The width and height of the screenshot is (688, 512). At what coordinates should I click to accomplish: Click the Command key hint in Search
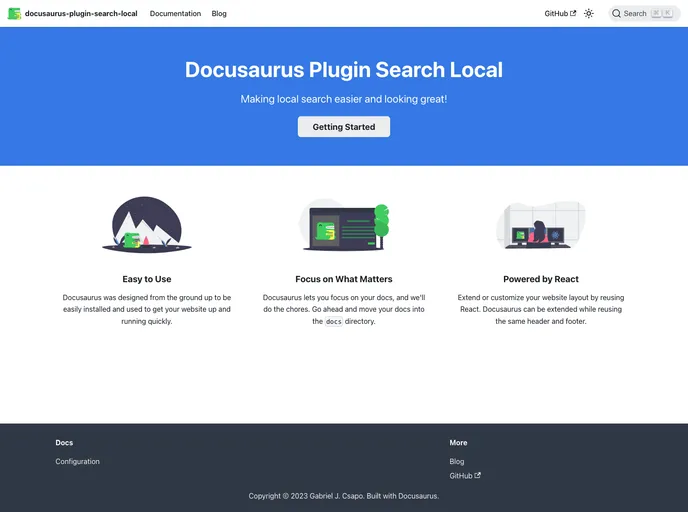click(656, 13)
